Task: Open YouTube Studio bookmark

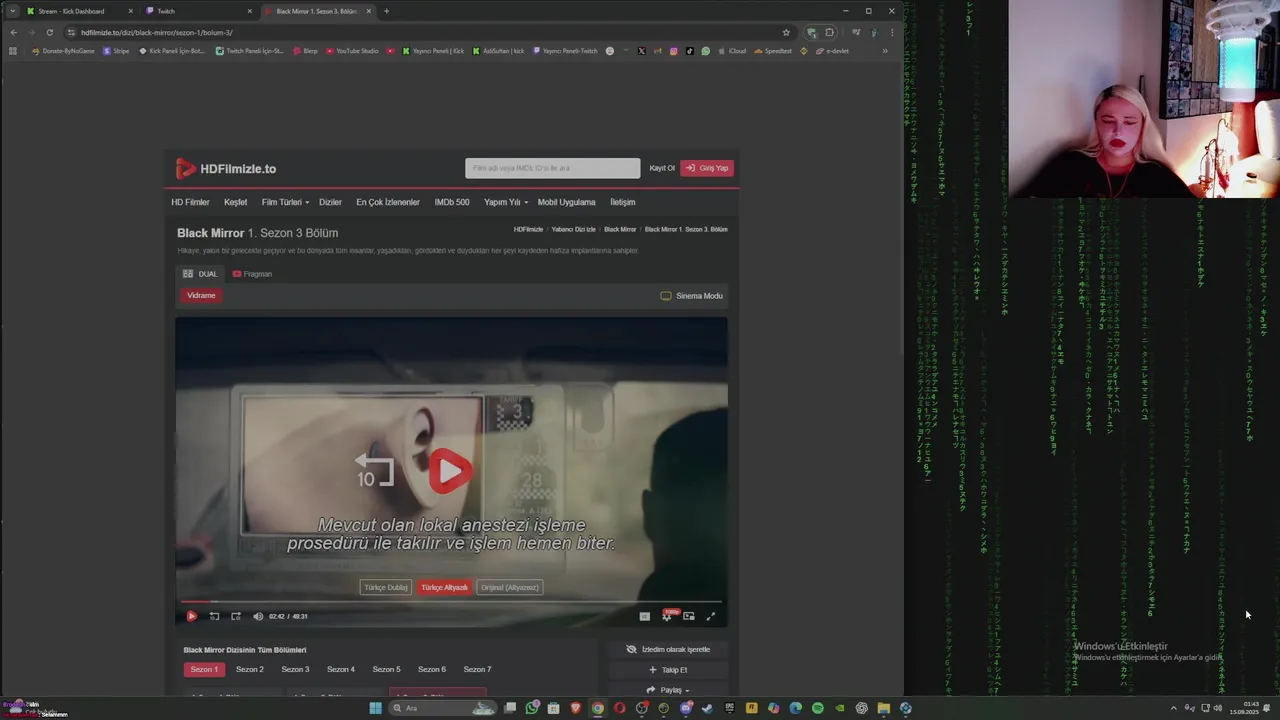Action: tap(352, 51)
